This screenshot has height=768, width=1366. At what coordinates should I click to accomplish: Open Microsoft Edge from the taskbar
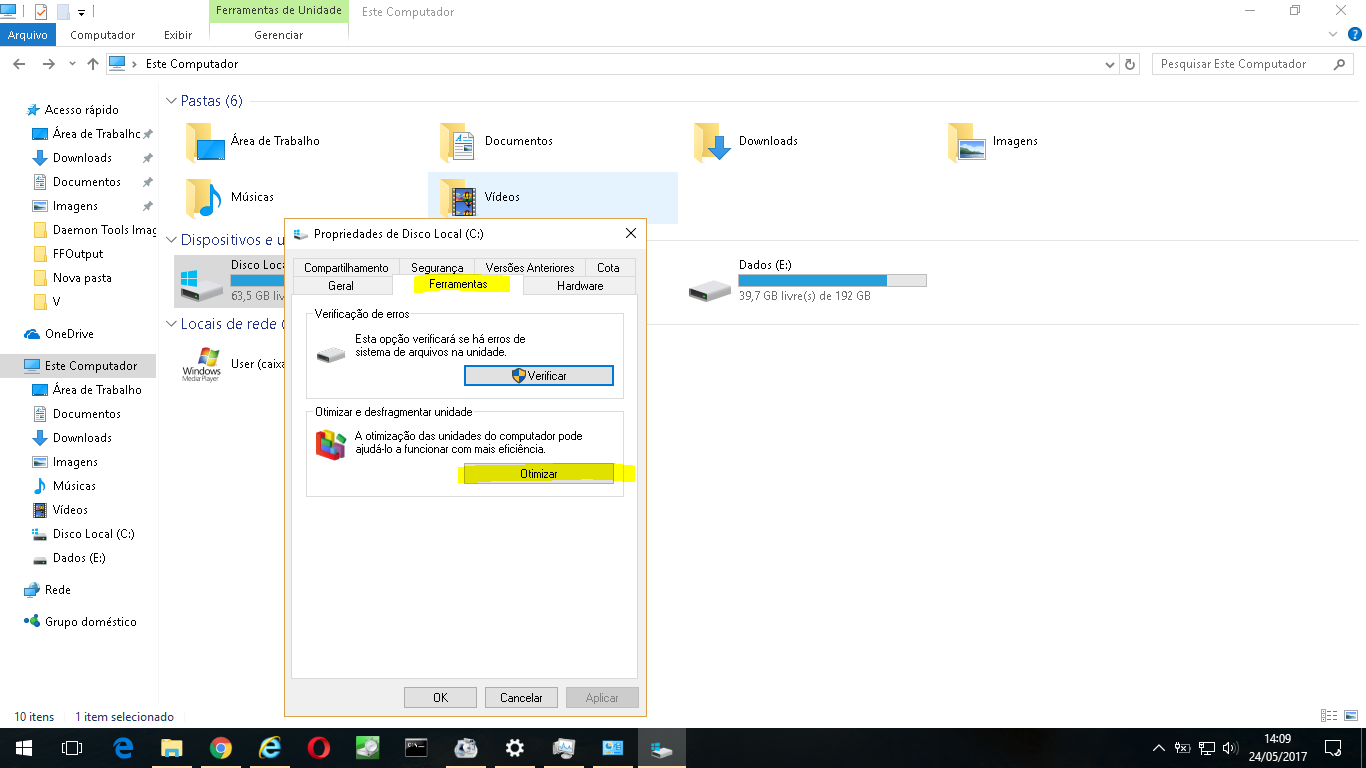123,748
